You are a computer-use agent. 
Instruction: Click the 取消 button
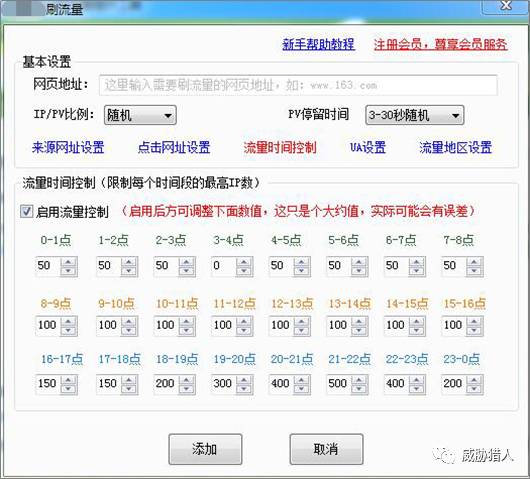point(326,449)
